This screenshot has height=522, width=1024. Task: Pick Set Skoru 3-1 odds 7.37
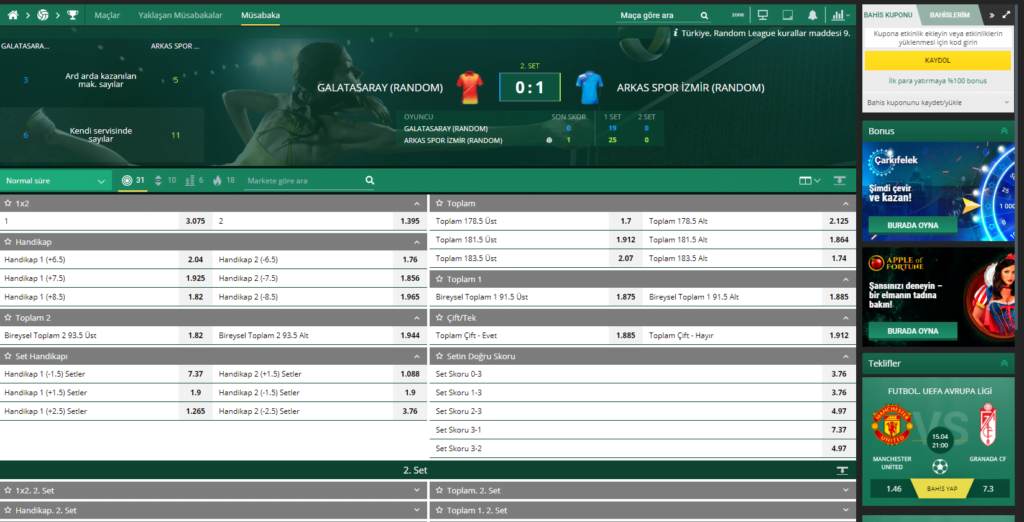pyautogui.click(x=839, y=430)
